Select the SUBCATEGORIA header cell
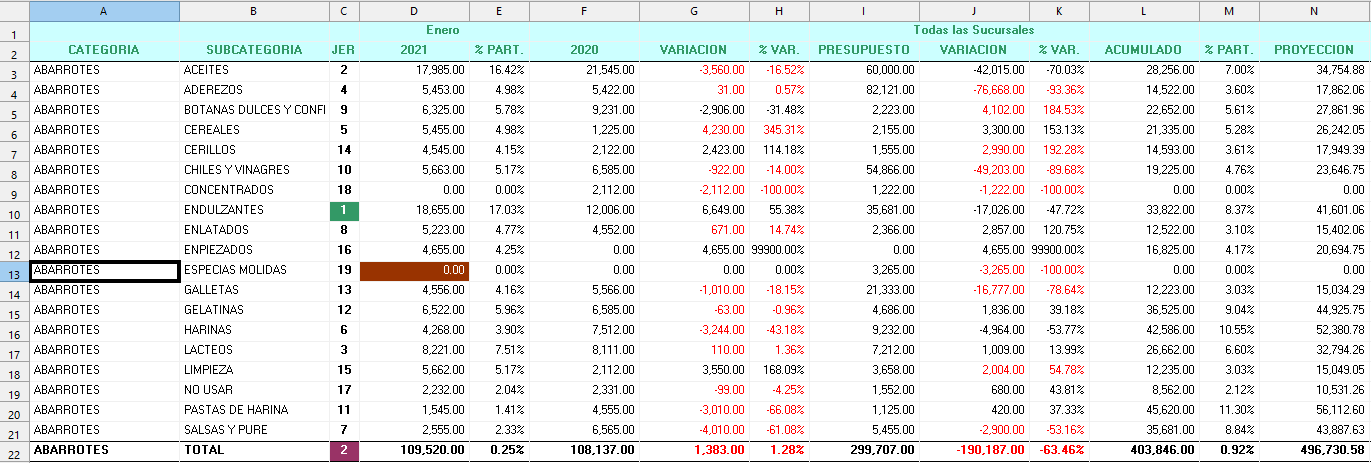This screenshot has width=1371, height=463. (254, 49)
